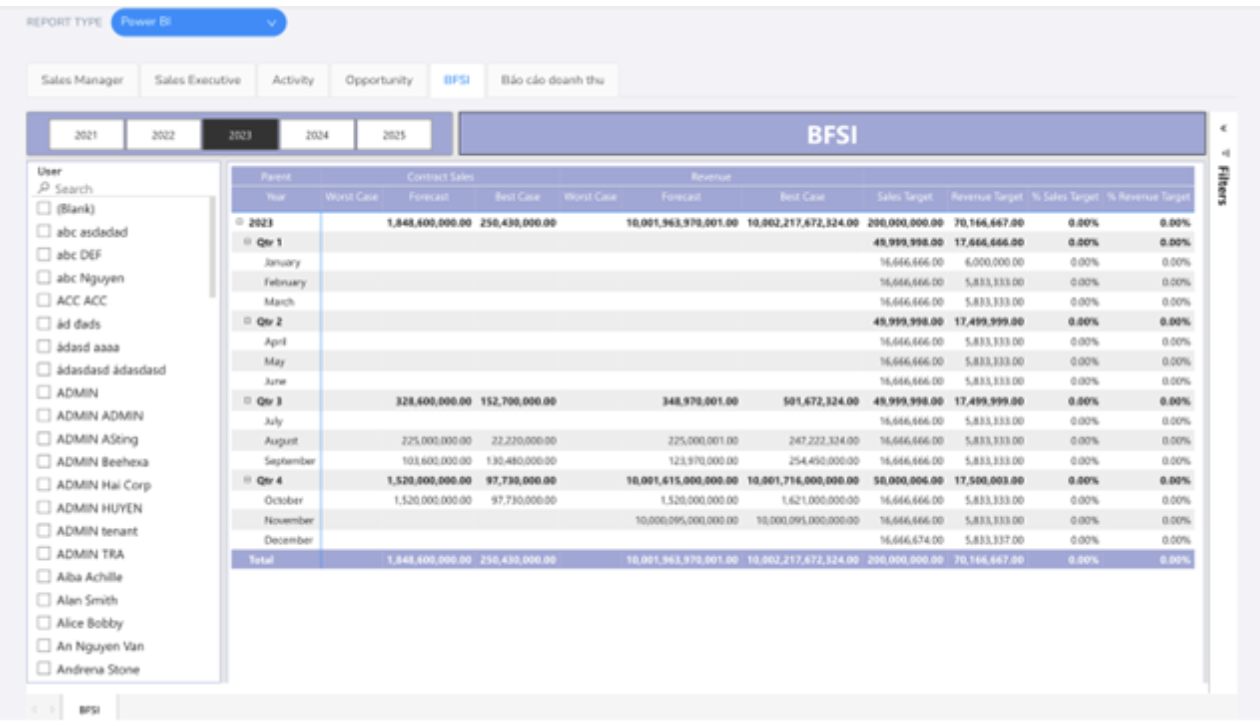This screenshot has width=1260, height=728.
Task: Click the Revenue Target column header
Action: click(x=987, y=197)
